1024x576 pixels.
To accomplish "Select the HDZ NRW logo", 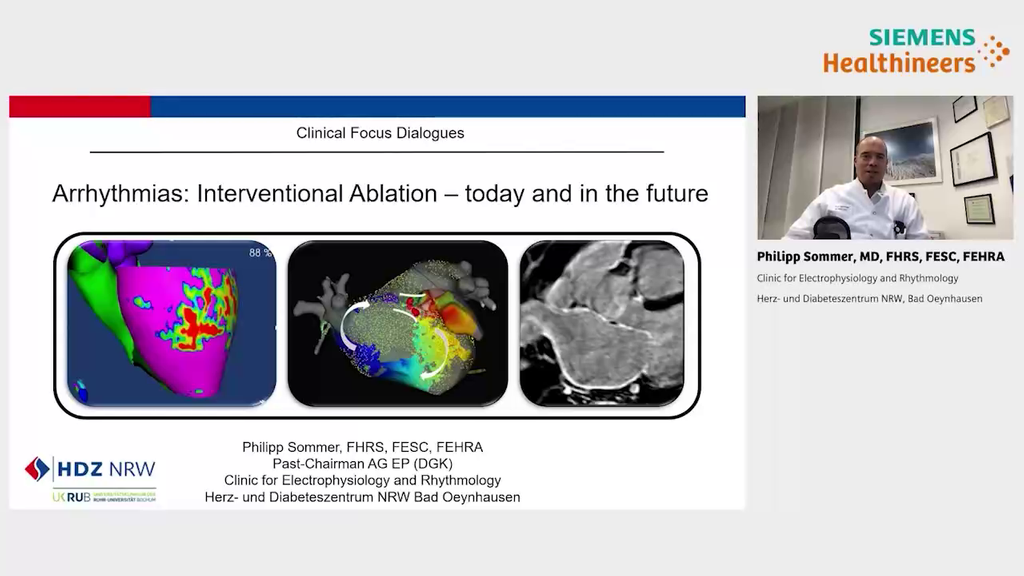I will click(93, 466).
